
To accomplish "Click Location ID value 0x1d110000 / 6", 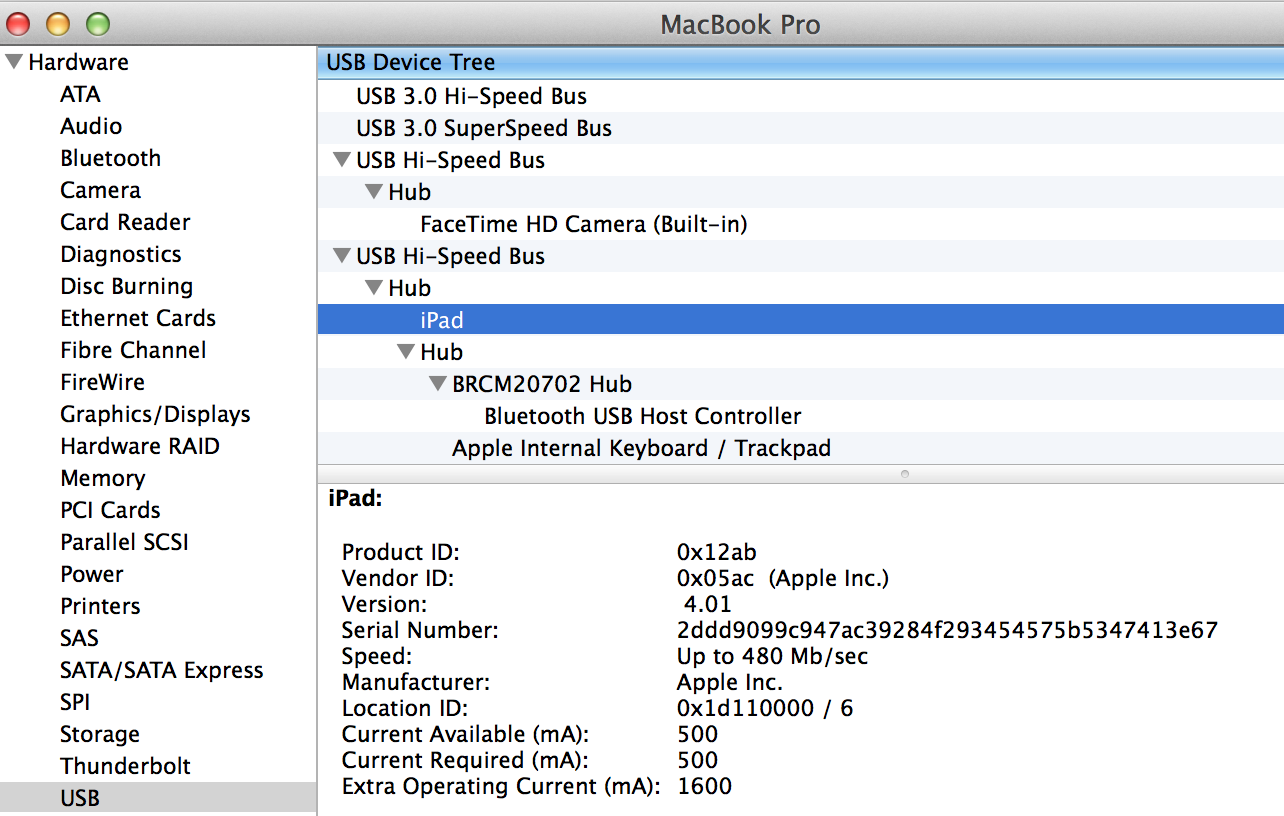I will (x=765, y=708).
